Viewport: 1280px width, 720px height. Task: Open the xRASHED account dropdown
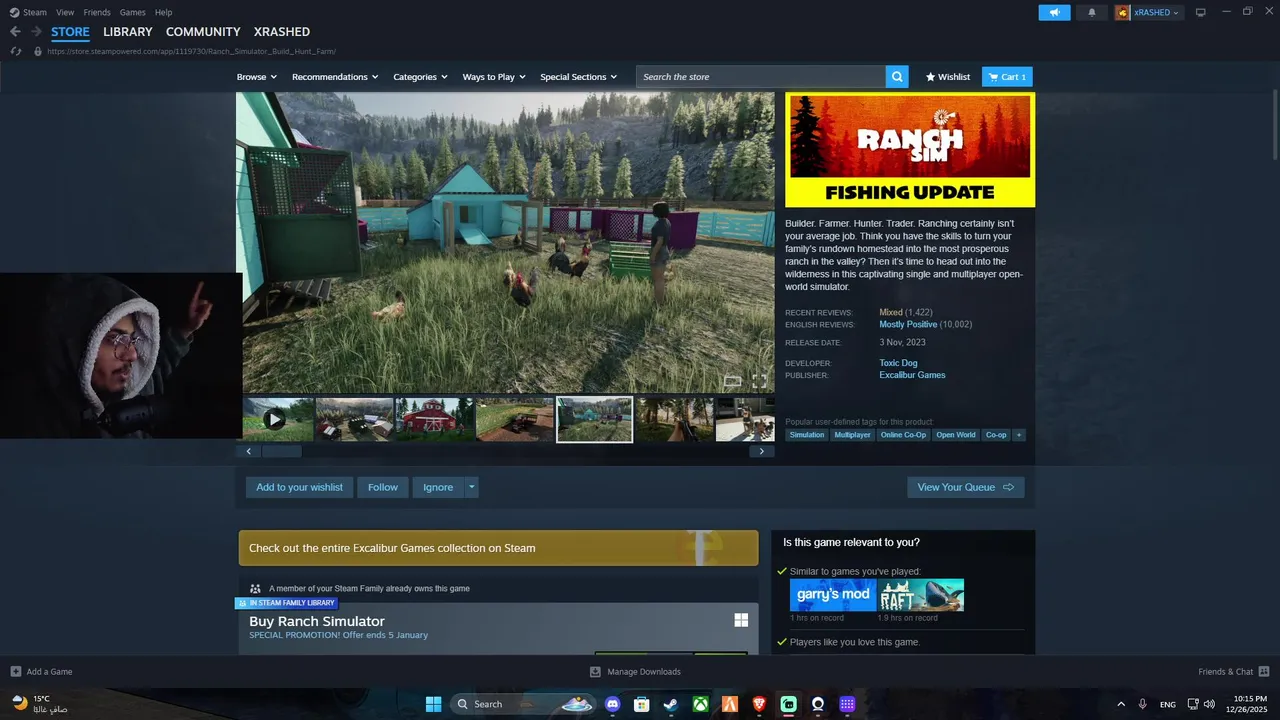point(1158,12)
